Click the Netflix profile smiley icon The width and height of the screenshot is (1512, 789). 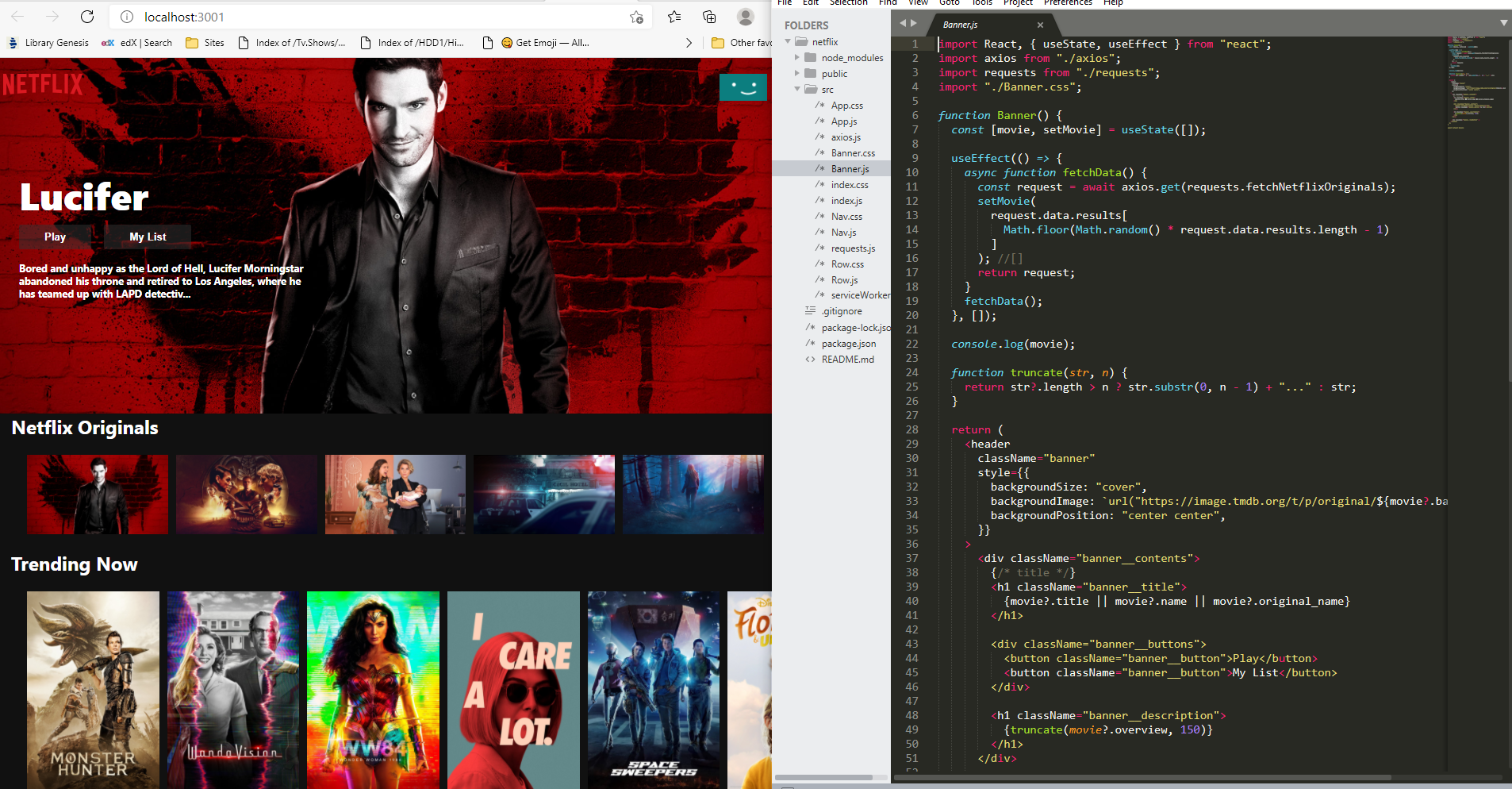(743, 87)
